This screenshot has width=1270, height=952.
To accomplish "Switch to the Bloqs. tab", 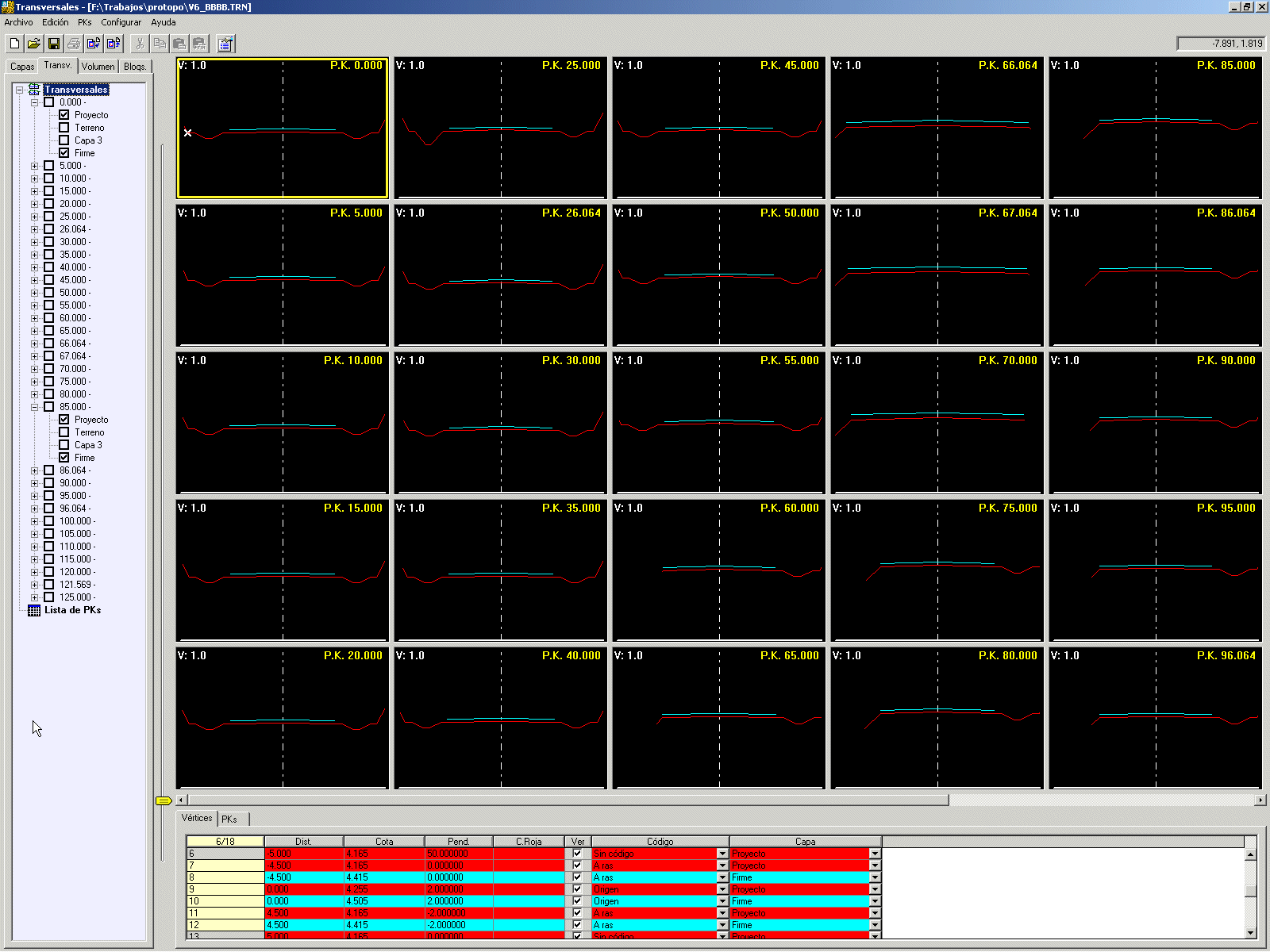I will pyautogui.click(x=135, y=67).
